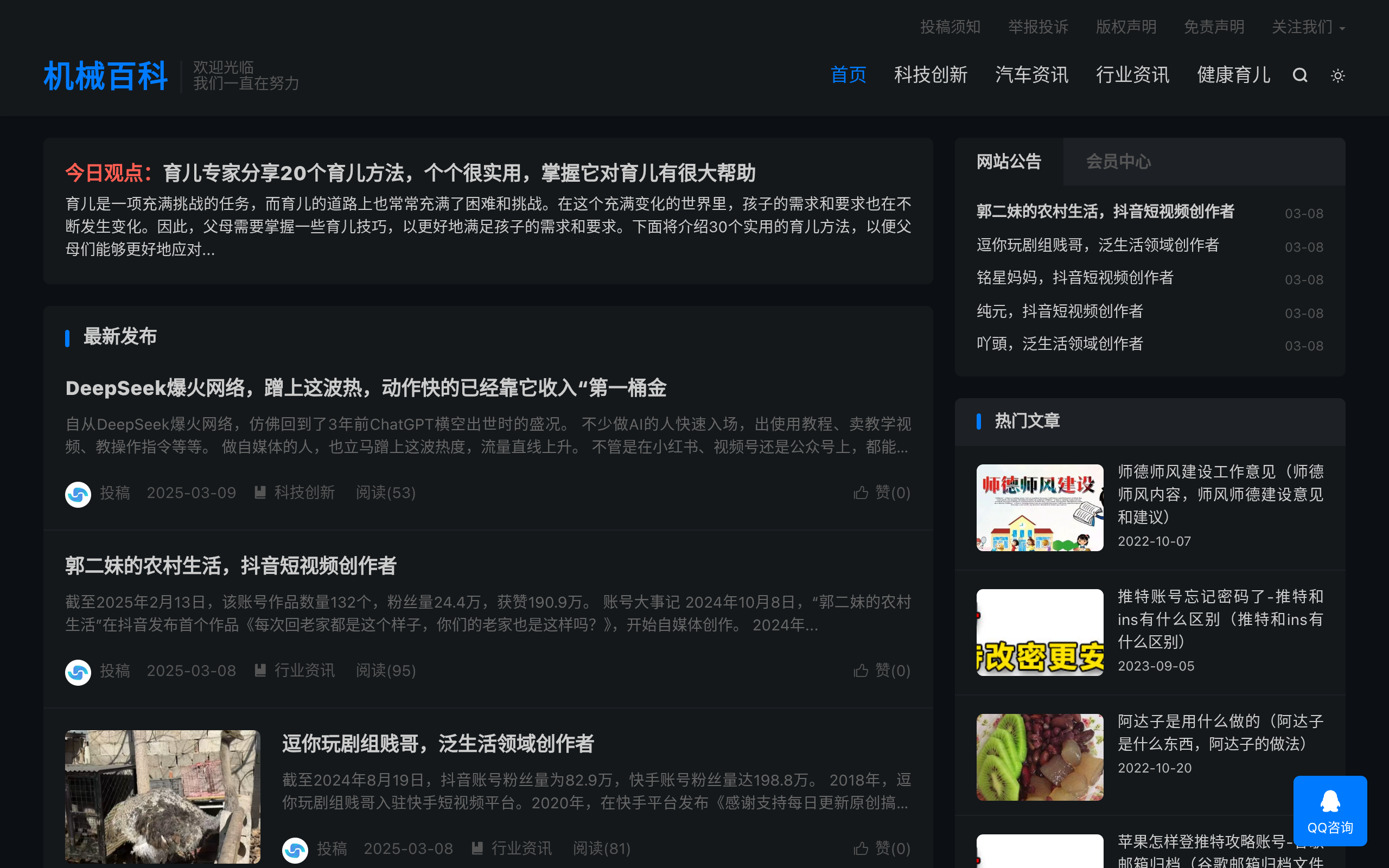Screen dimensions: 1389x868
Task: Open 行业资讯 navigation item
Action: coord(1132,75)
